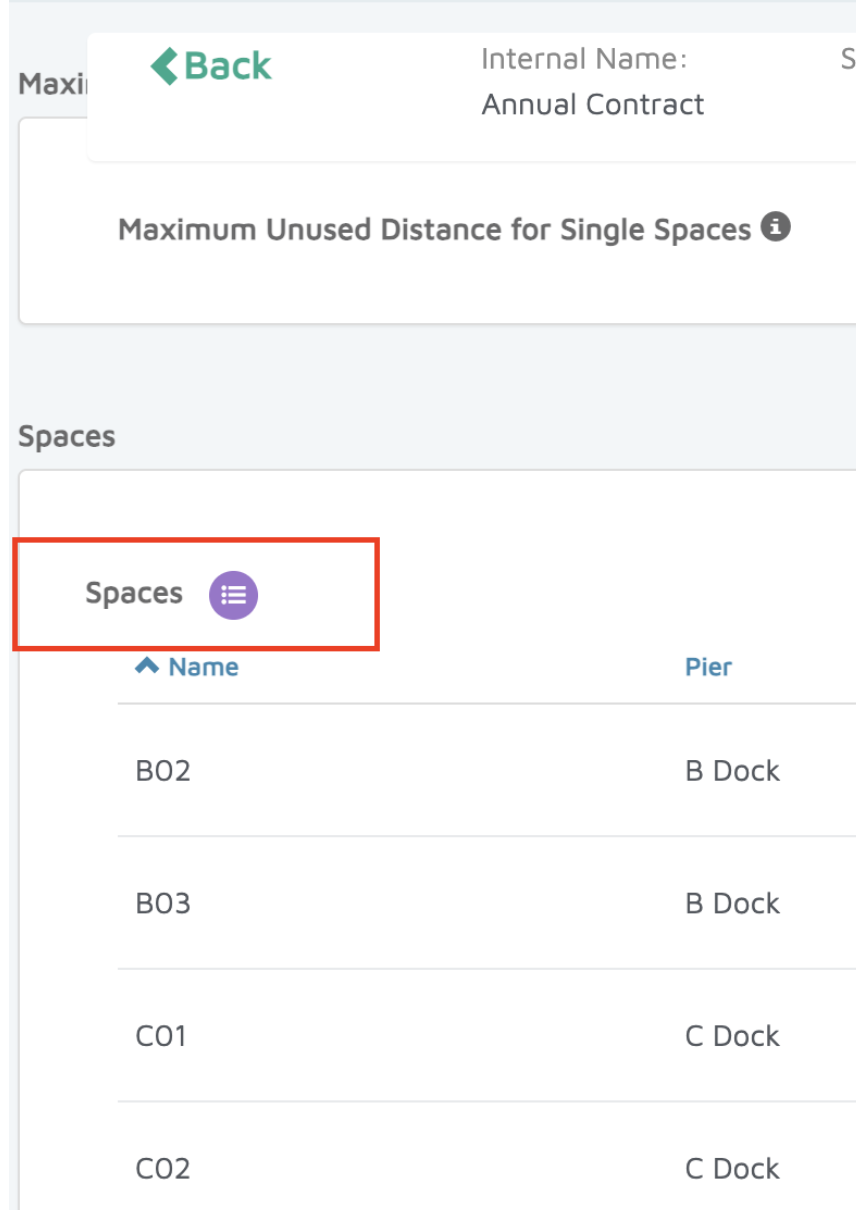Image resolution: width=856 pixels, height=1210 pixels.
Task: Click the Spaces section heading above the card
Action: pyautogui.click(x=67, y=437)
